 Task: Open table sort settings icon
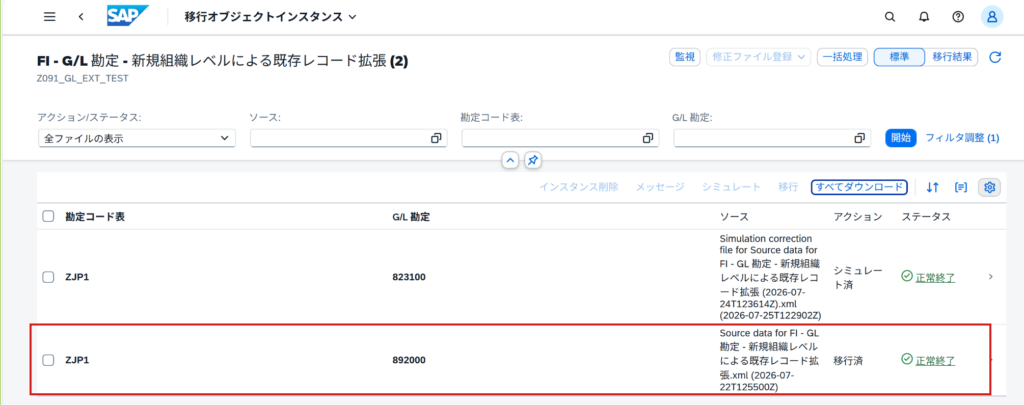pos(933,187)
